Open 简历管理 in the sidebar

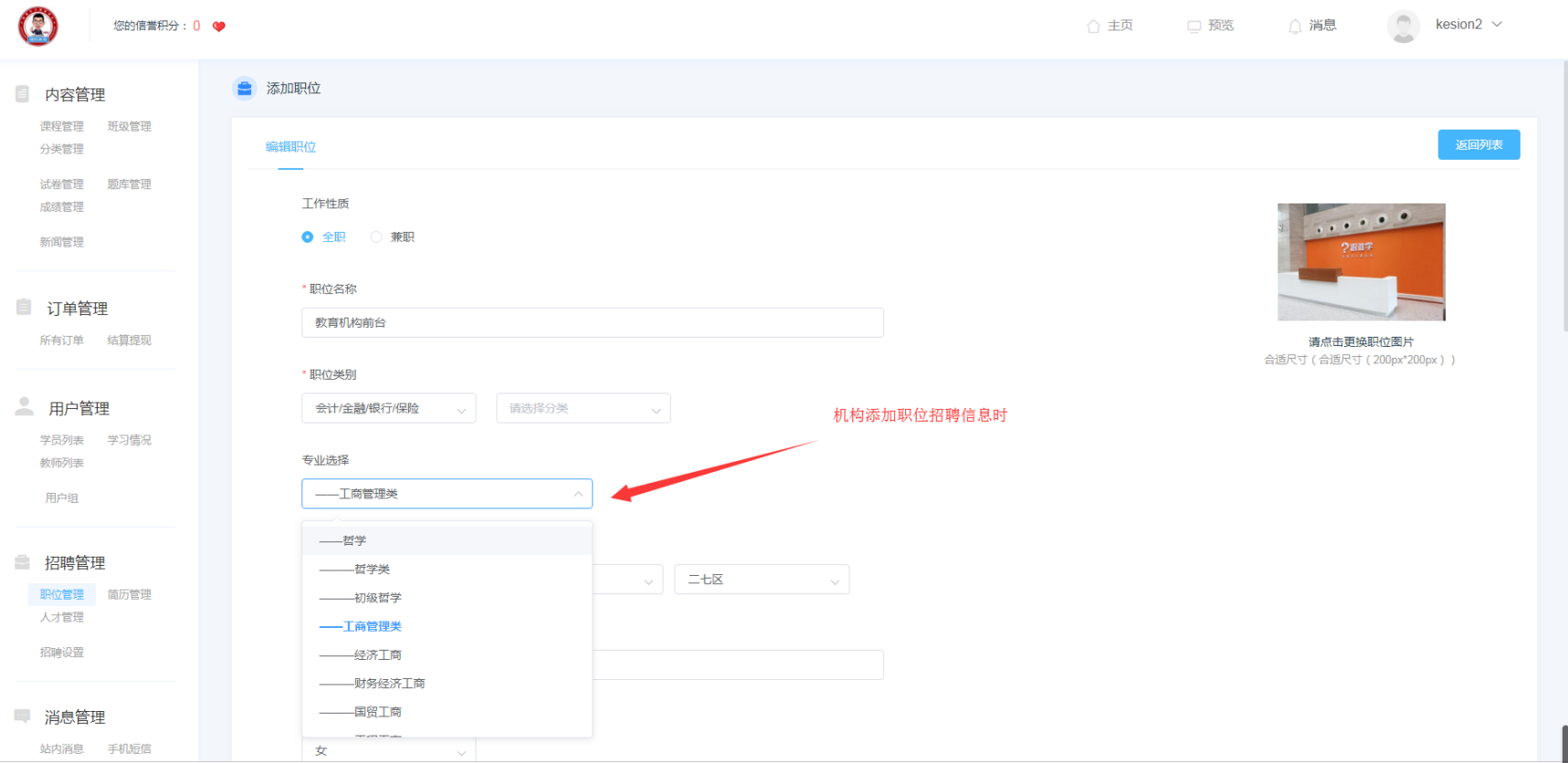[130, 595]
